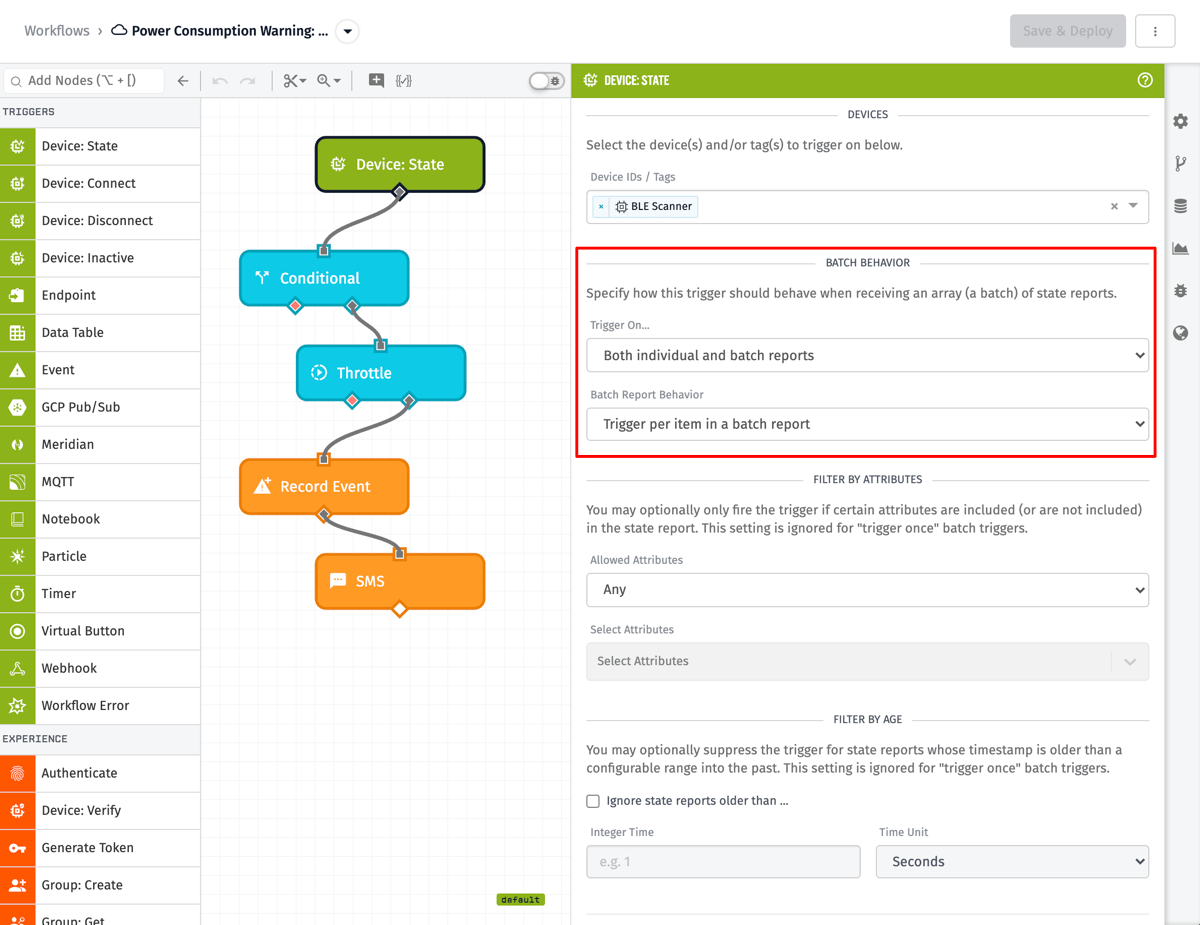Select the Event trigger in palette
This screenshot has height=925, width=1200.
coord(100,370)
